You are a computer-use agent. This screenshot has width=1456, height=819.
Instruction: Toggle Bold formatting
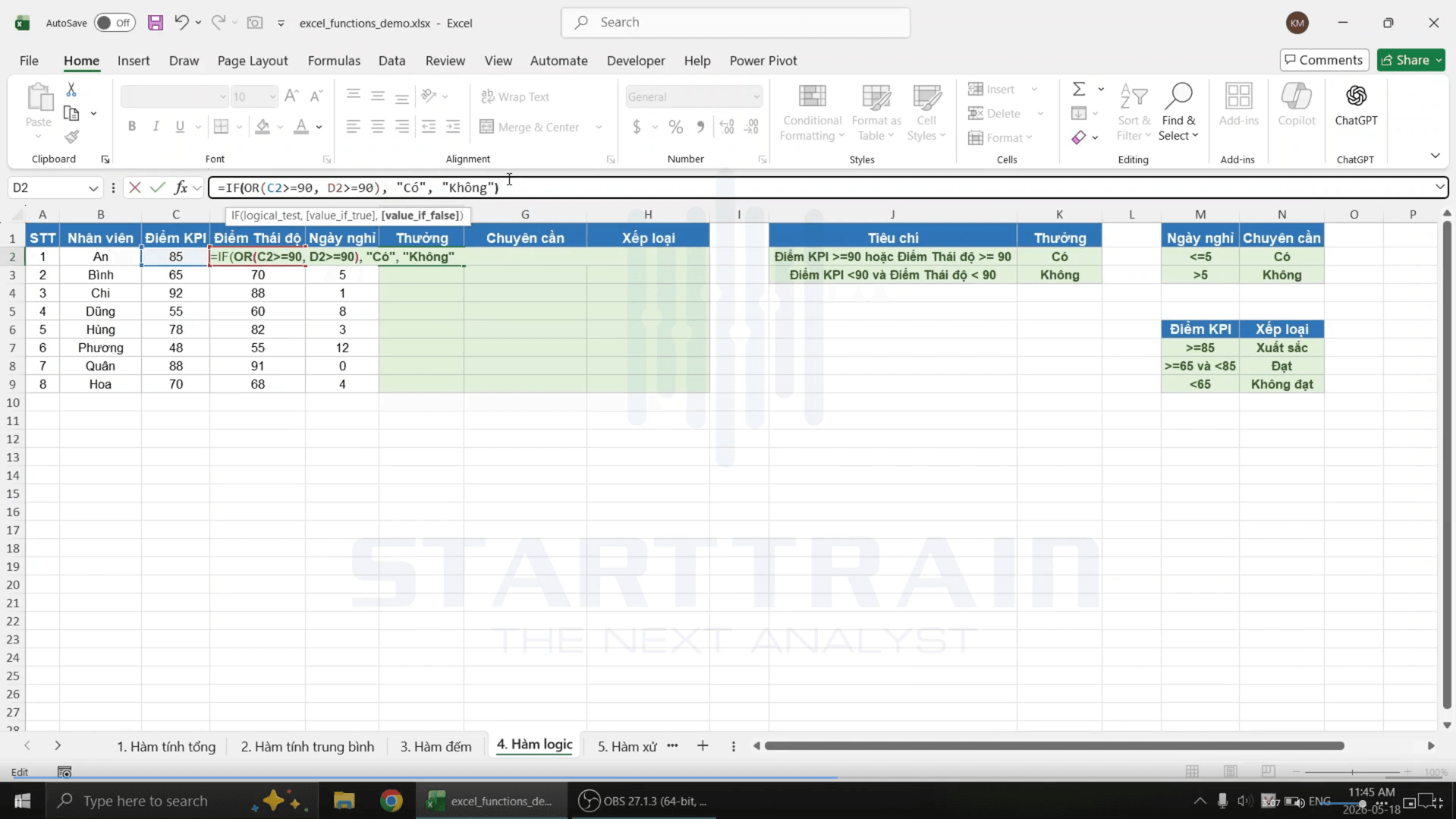132,127
